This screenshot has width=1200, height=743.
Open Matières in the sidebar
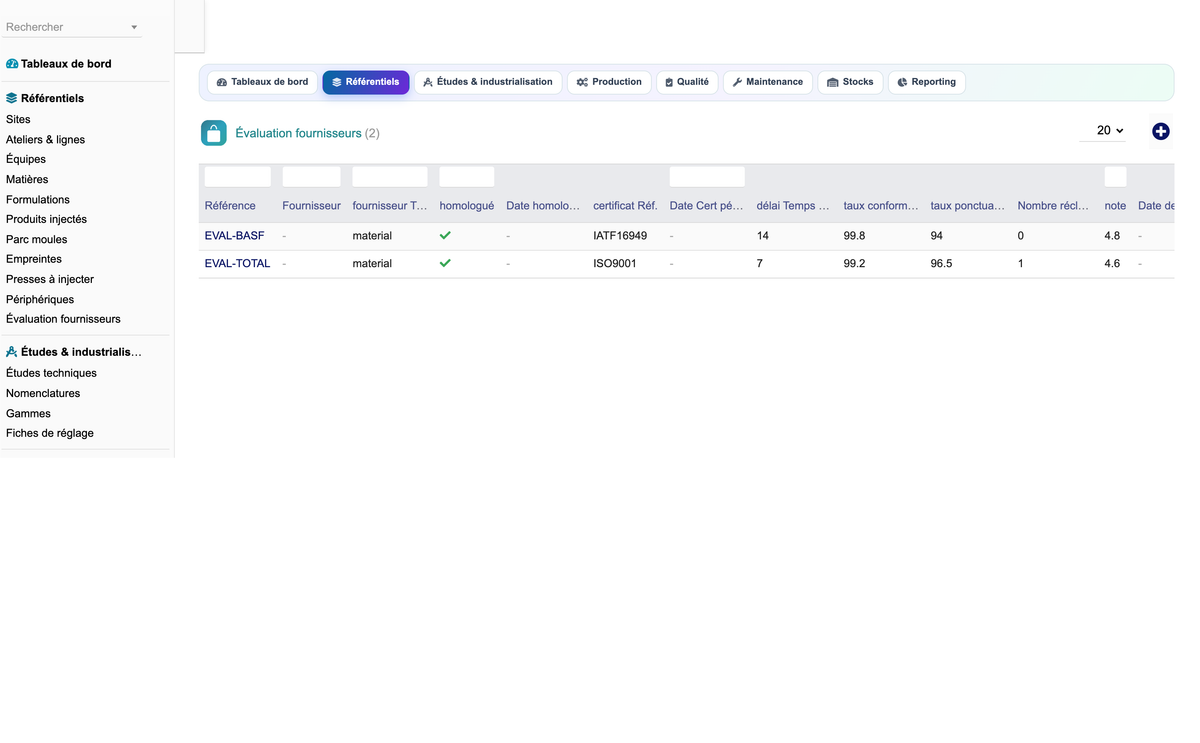27,179
